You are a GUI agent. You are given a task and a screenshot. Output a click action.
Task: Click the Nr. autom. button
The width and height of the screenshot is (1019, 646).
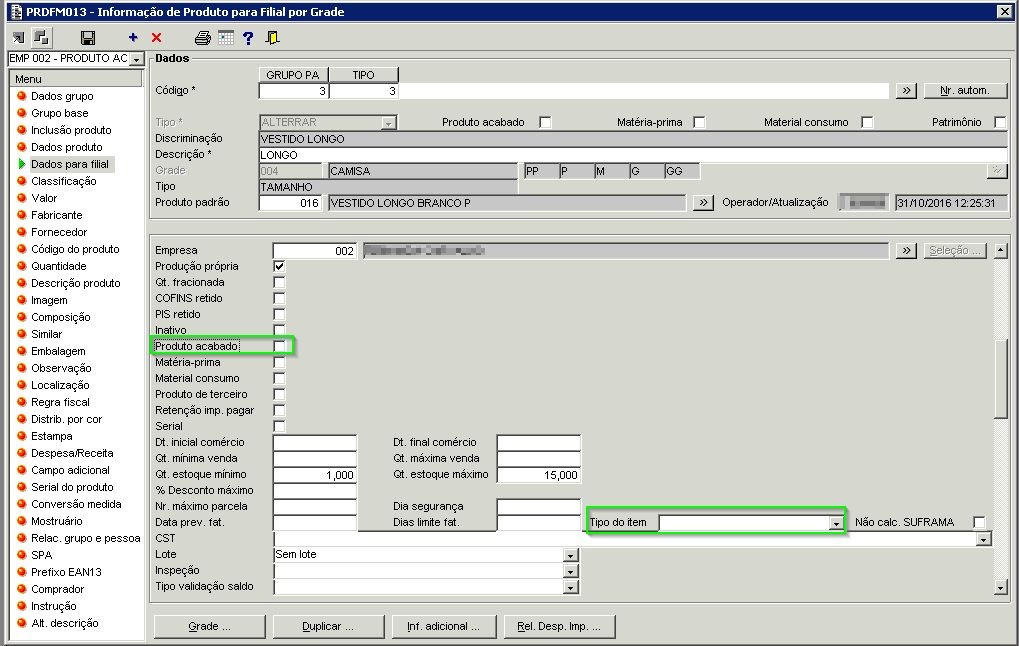965,90
